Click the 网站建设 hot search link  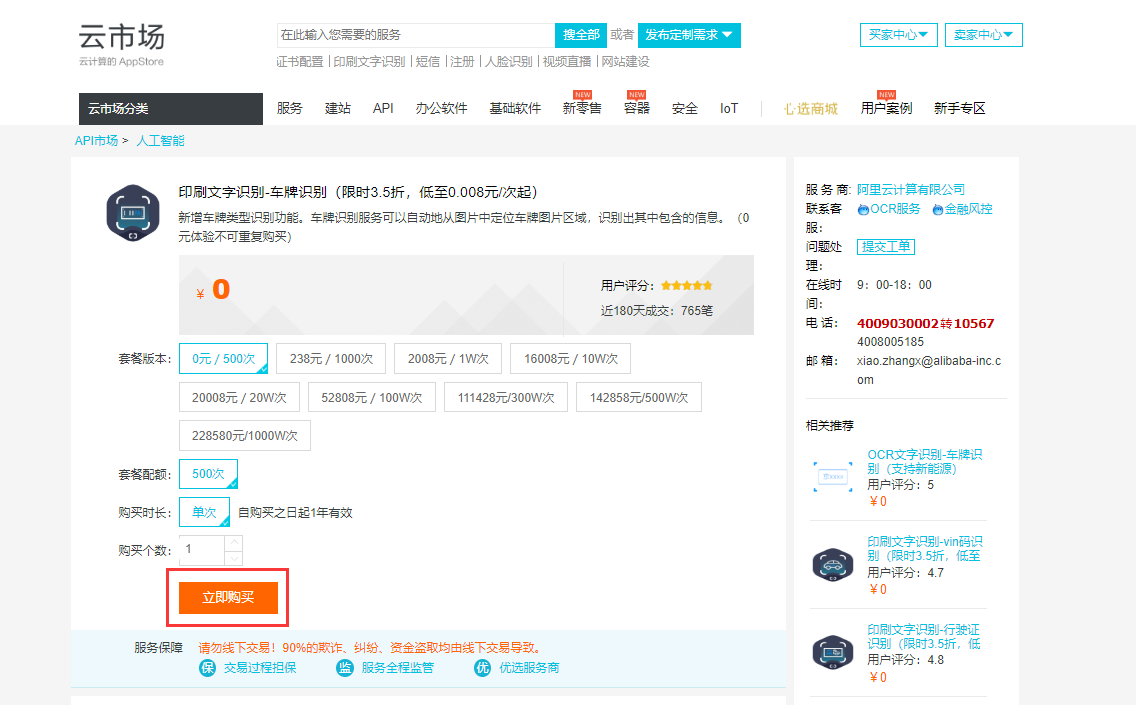626,62
